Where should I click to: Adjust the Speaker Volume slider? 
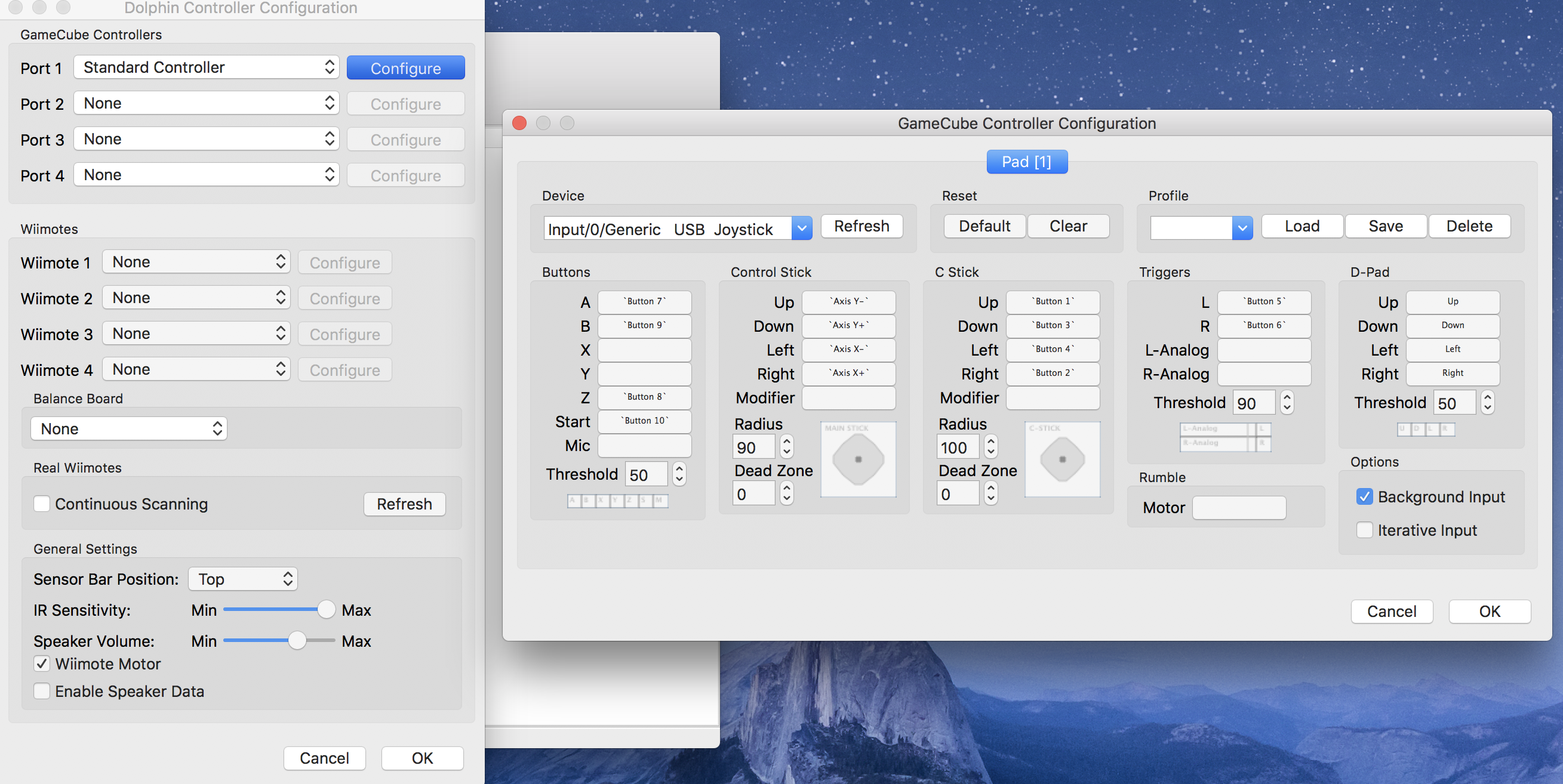coord(279,640)
